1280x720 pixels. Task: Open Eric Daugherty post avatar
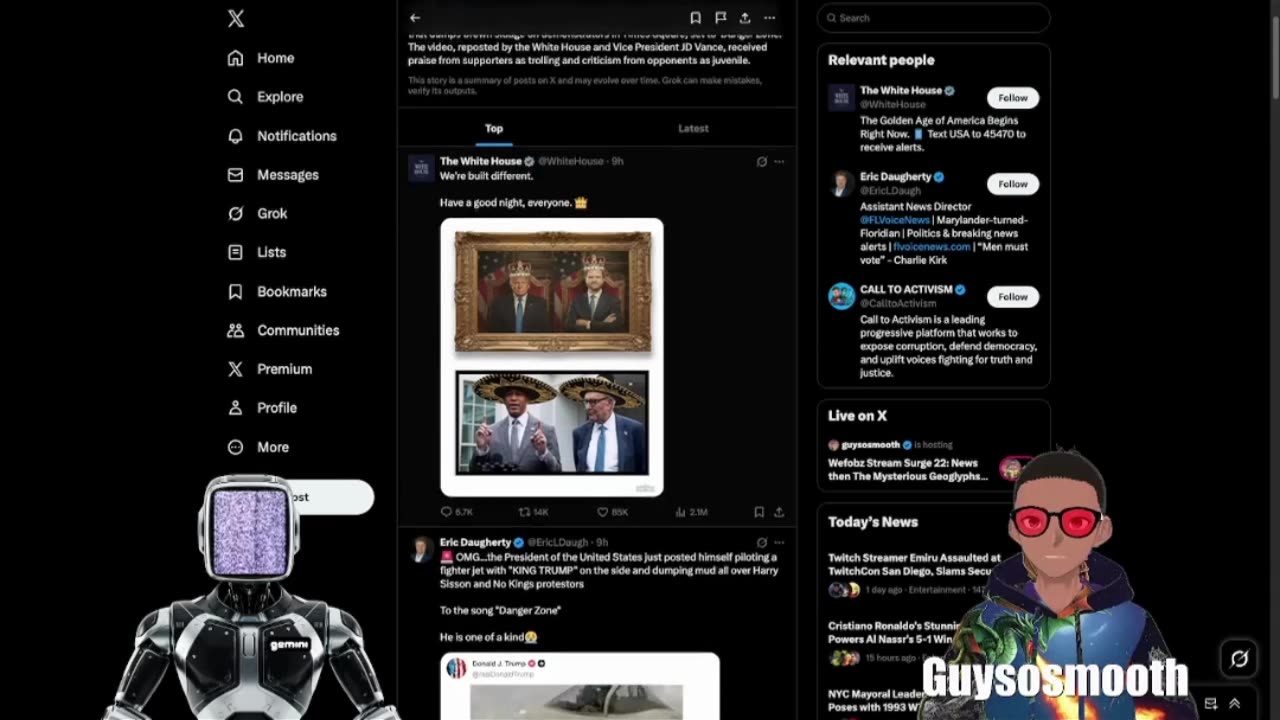coord(421,549)
